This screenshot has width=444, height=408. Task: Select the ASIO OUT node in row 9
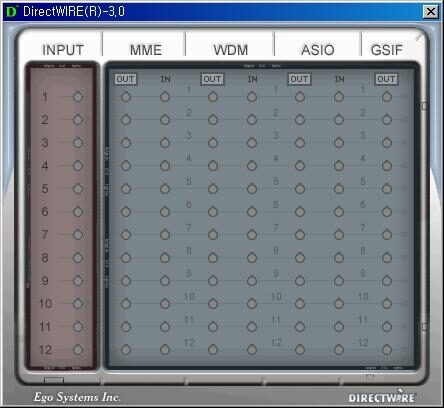click(x=300, y=281)
